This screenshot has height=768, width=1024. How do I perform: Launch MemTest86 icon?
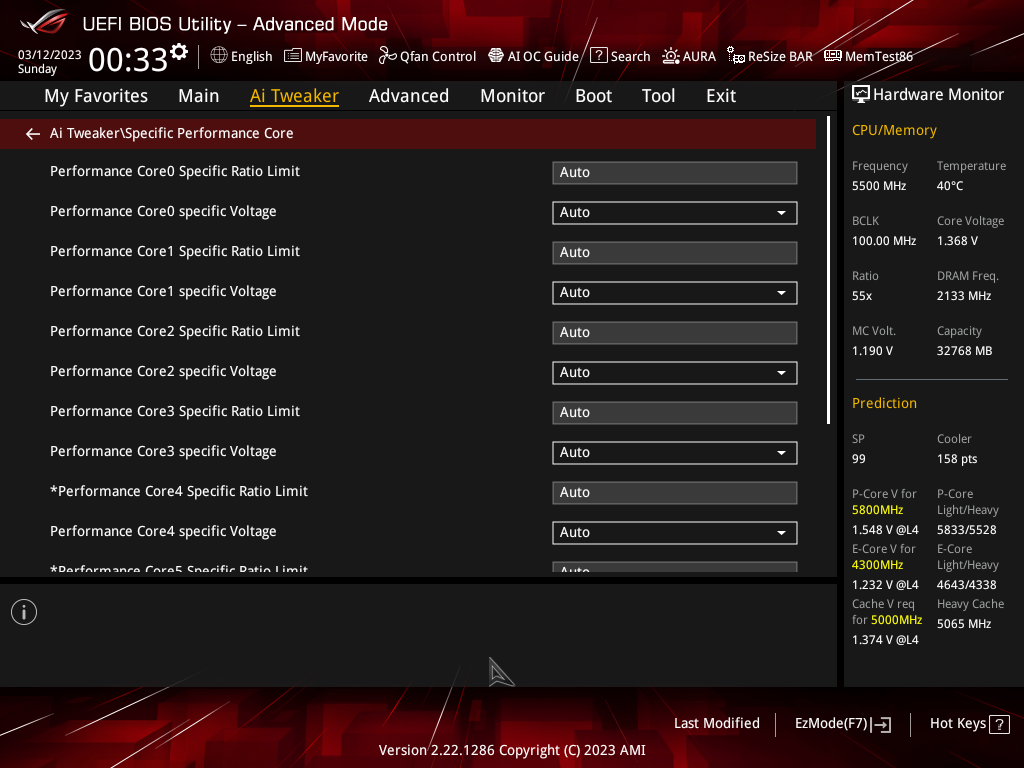point(833,56)
